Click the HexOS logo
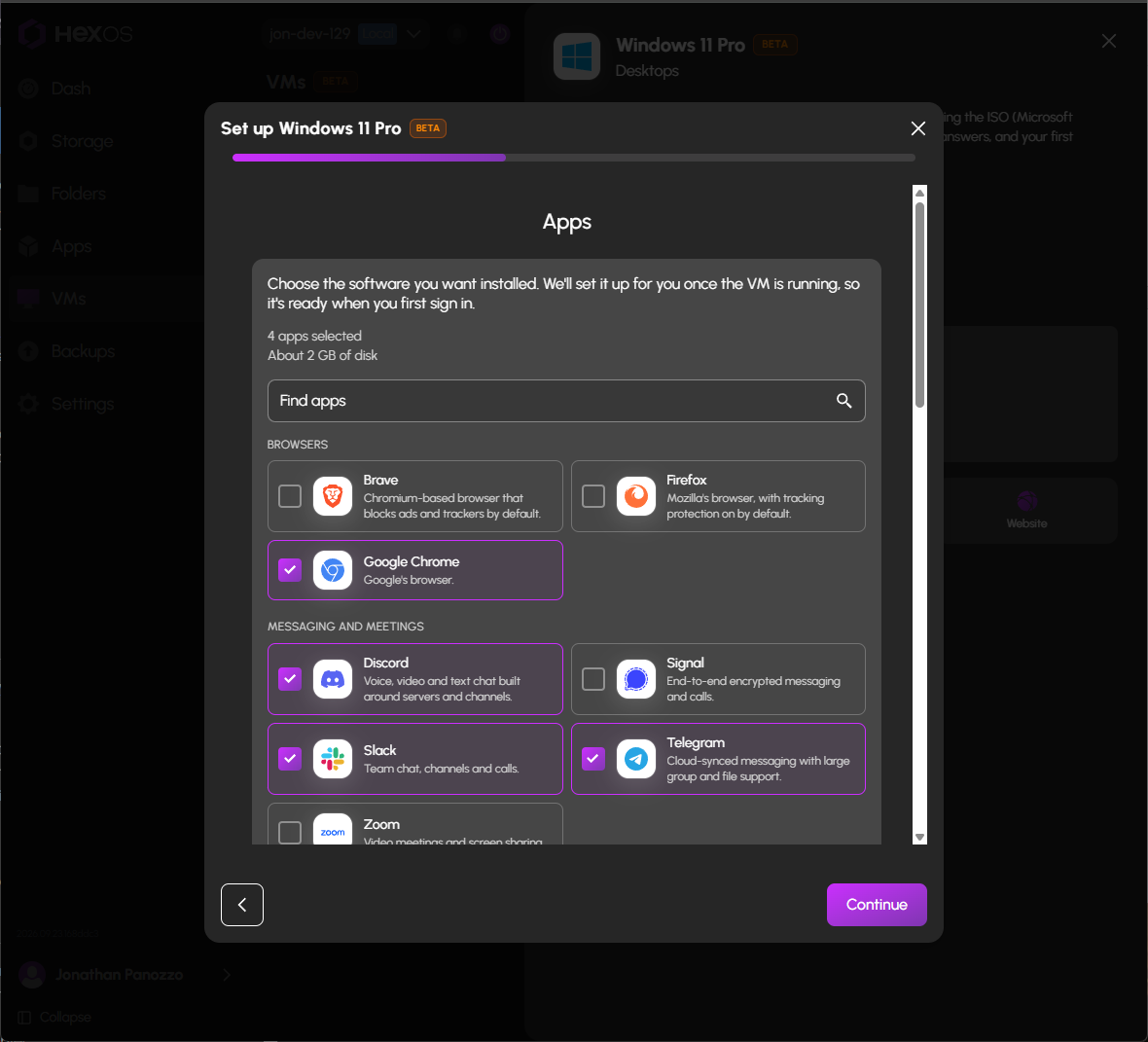 click(x=76, y=34)
